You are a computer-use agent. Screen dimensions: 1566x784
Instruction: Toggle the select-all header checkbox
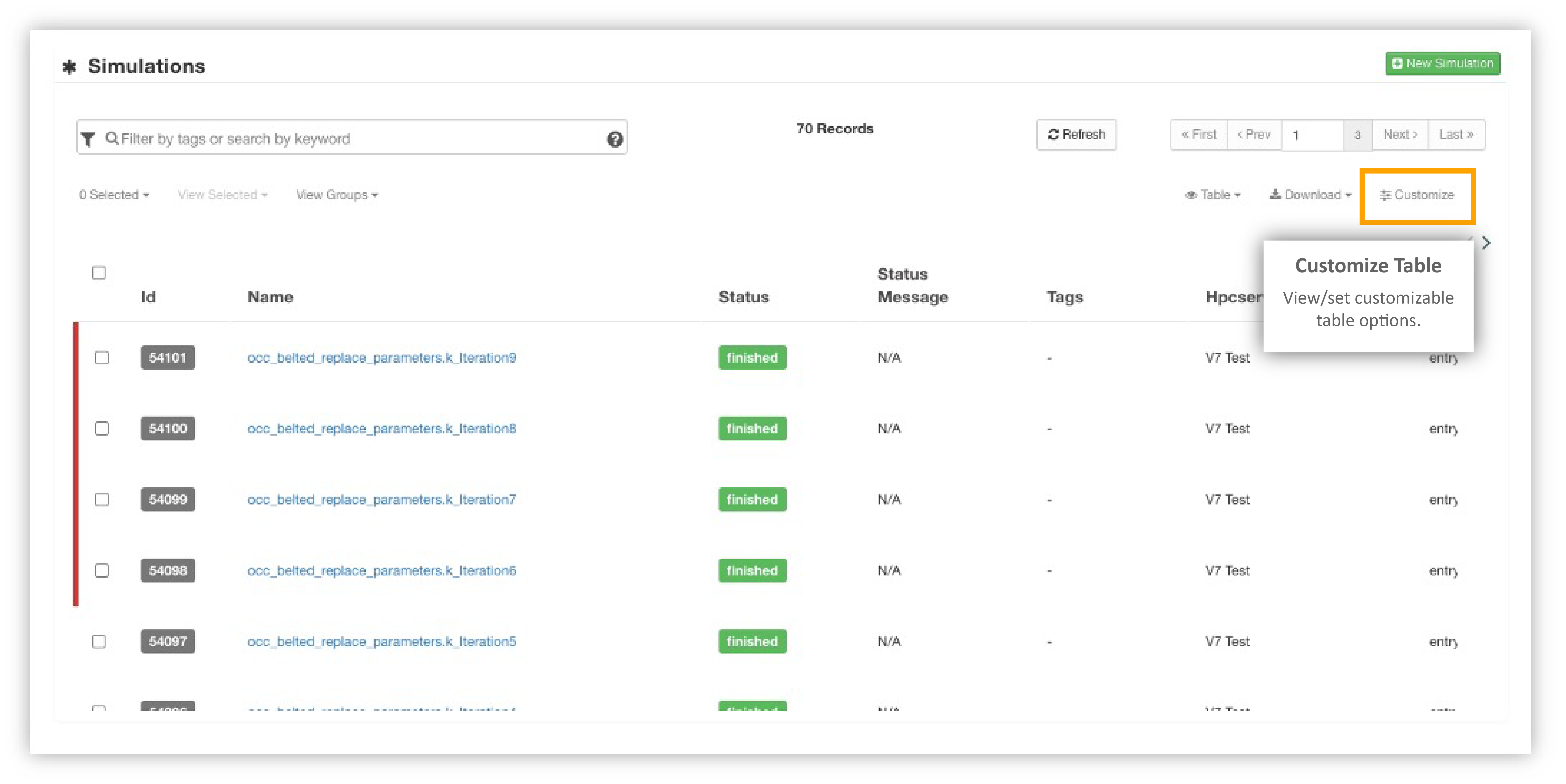pyautogui.click(x=99, y=273)
